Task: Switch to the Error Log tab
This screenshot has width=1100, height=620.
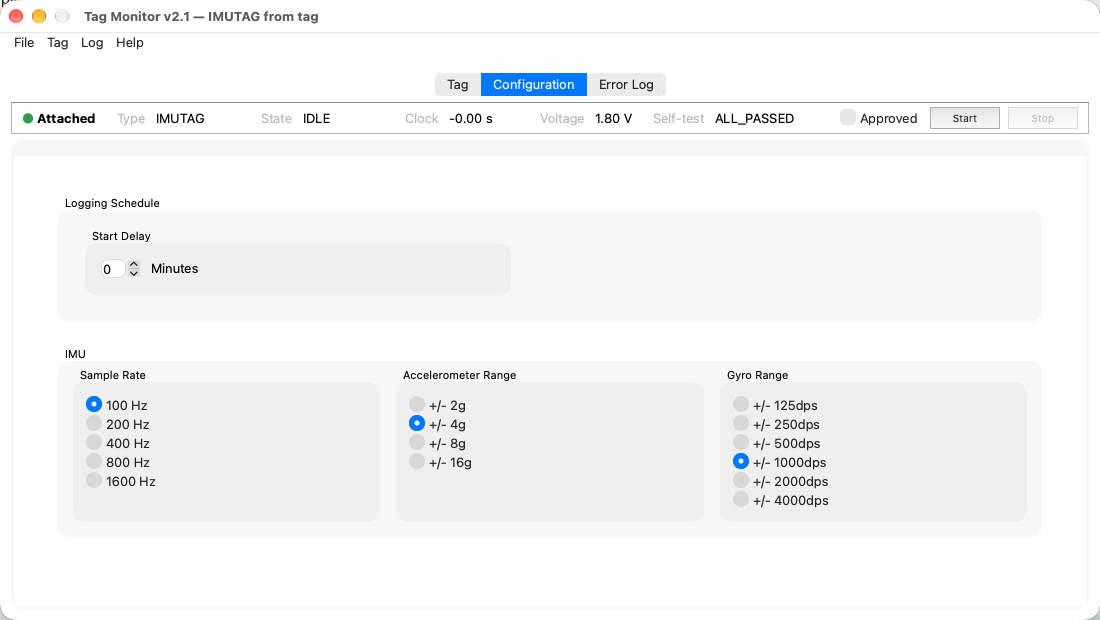Action: click(626, 85)
